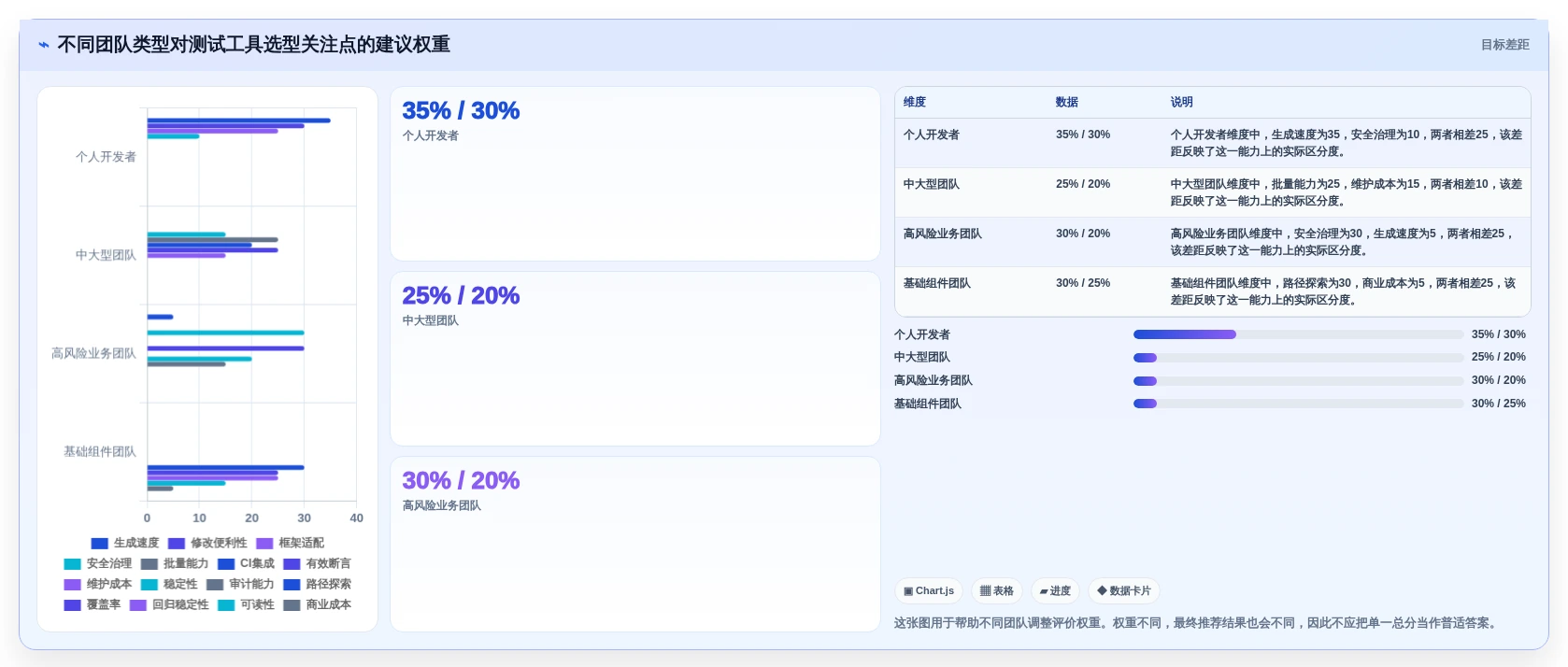Toggle the 框架适配 legend item
The height and width of the screenshot is (667, 1568).
(290, 543)
